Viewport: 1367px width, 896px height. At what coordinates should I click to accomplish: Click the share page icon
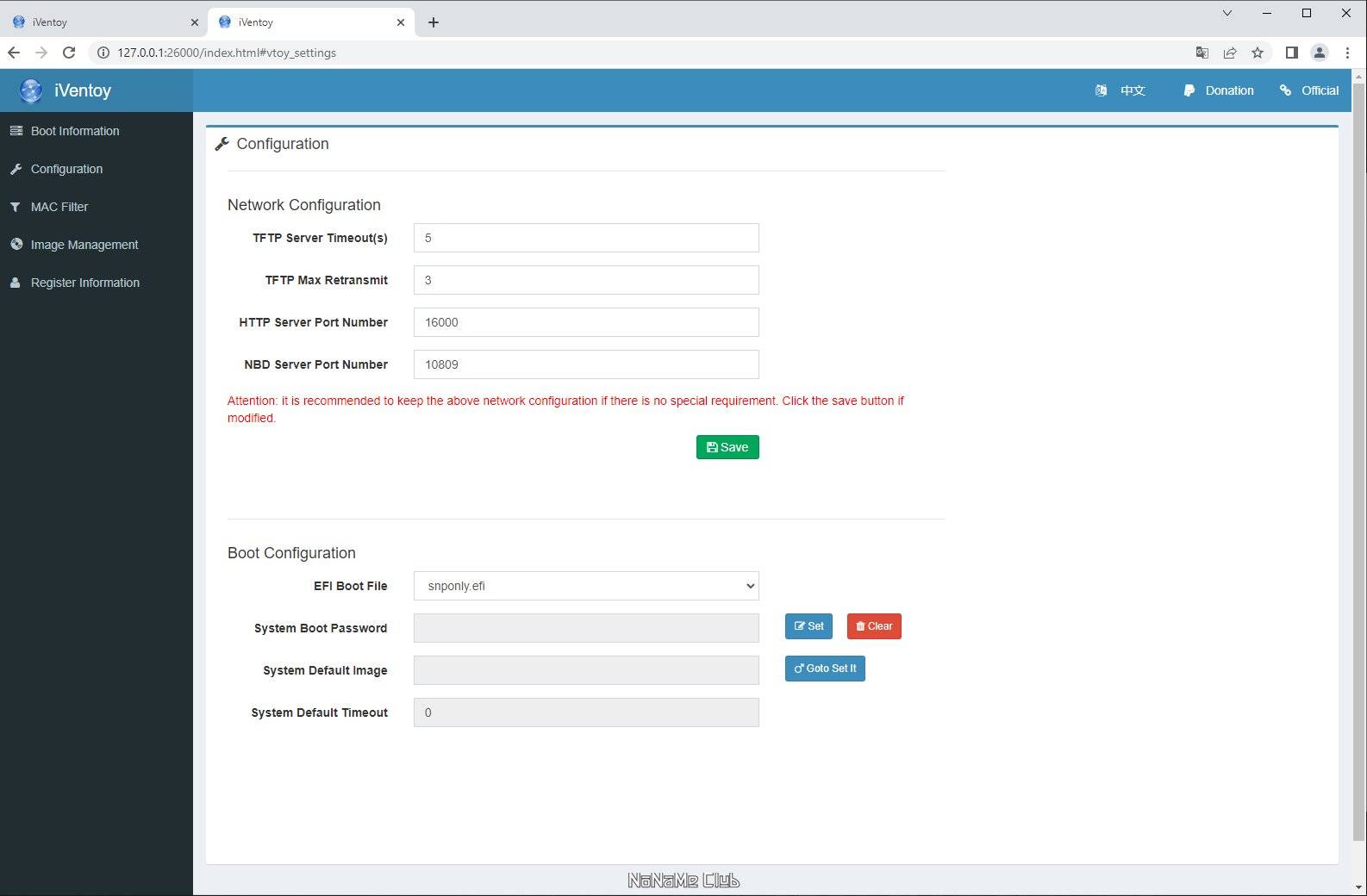[1230, 53]
